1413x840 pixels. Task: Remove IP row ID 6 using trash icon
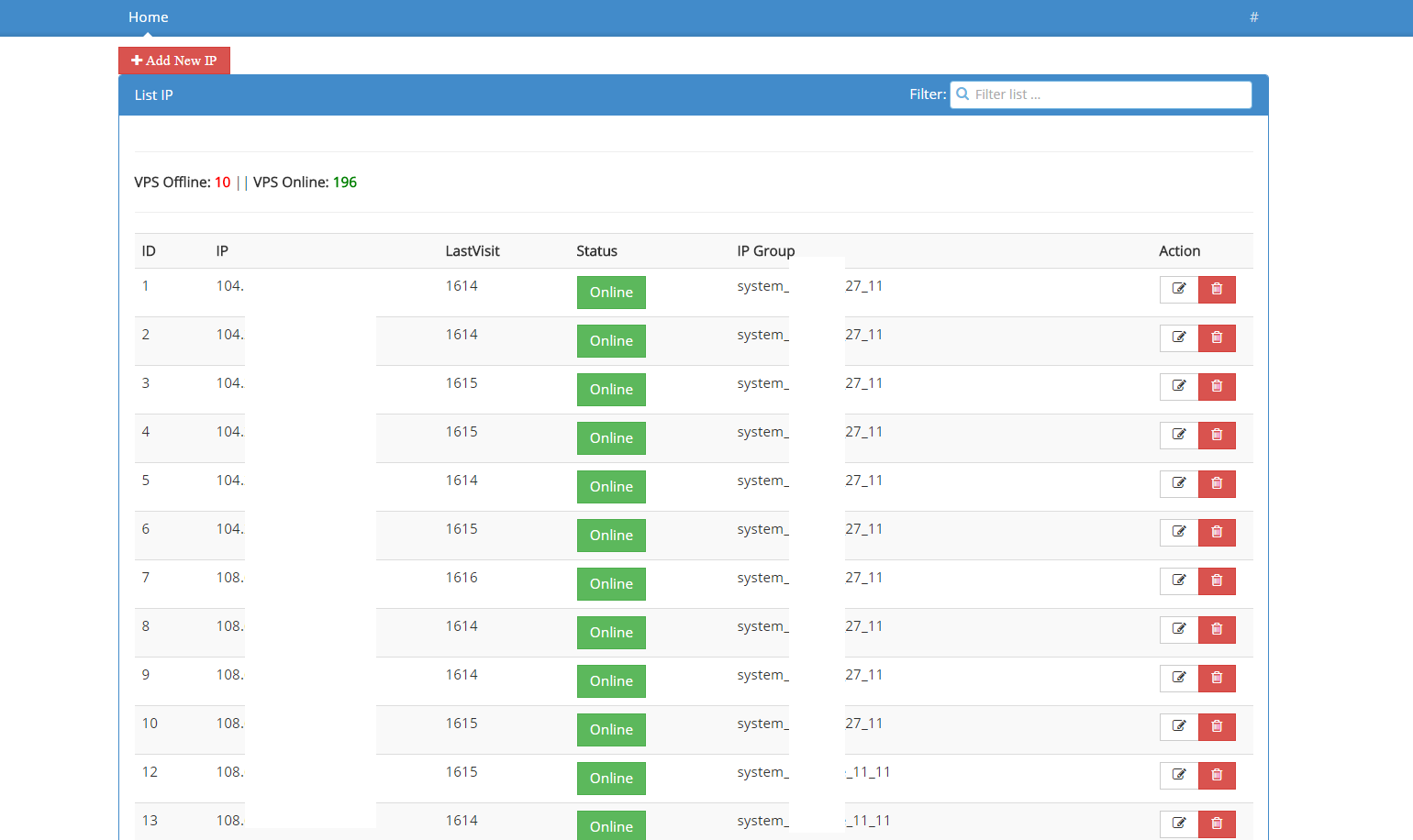click(1217, 533)
